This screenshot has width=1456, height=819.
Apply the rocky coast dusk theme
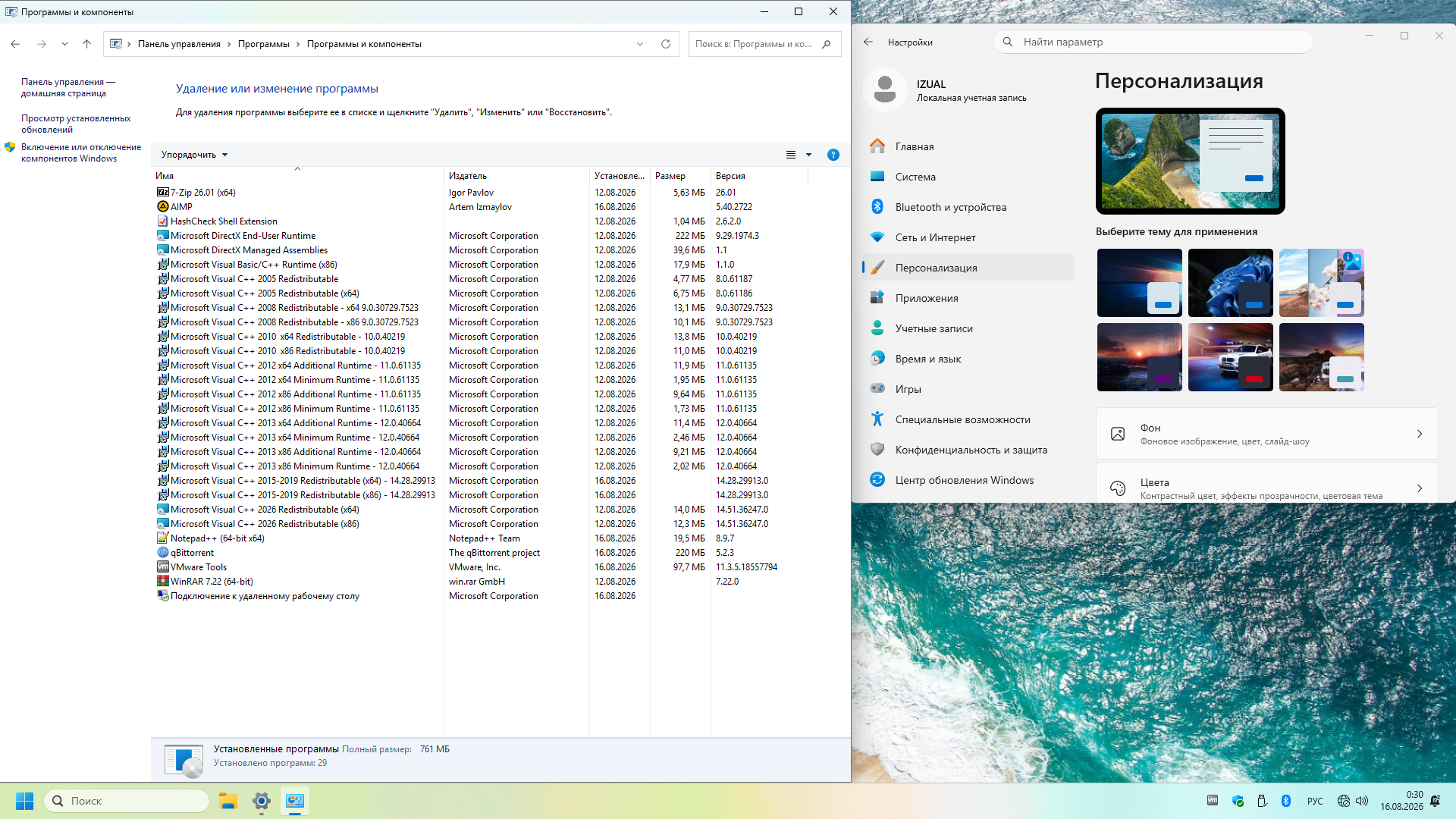click(1322, 357)
